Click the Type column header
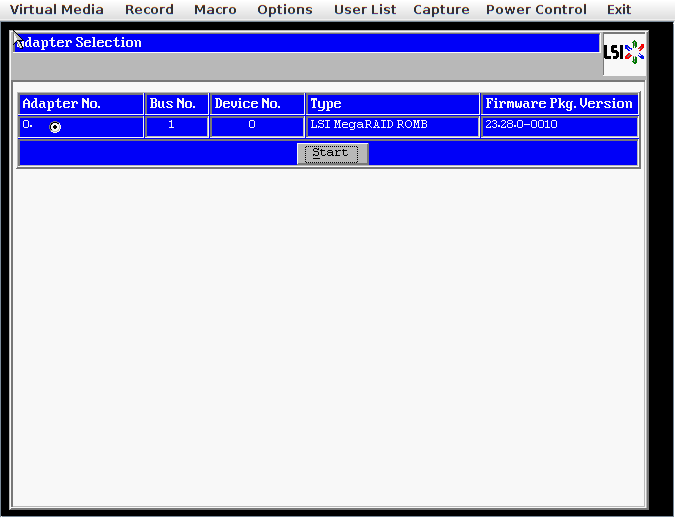Viewport: 675px width, 518px height. [x=393, y=104]
